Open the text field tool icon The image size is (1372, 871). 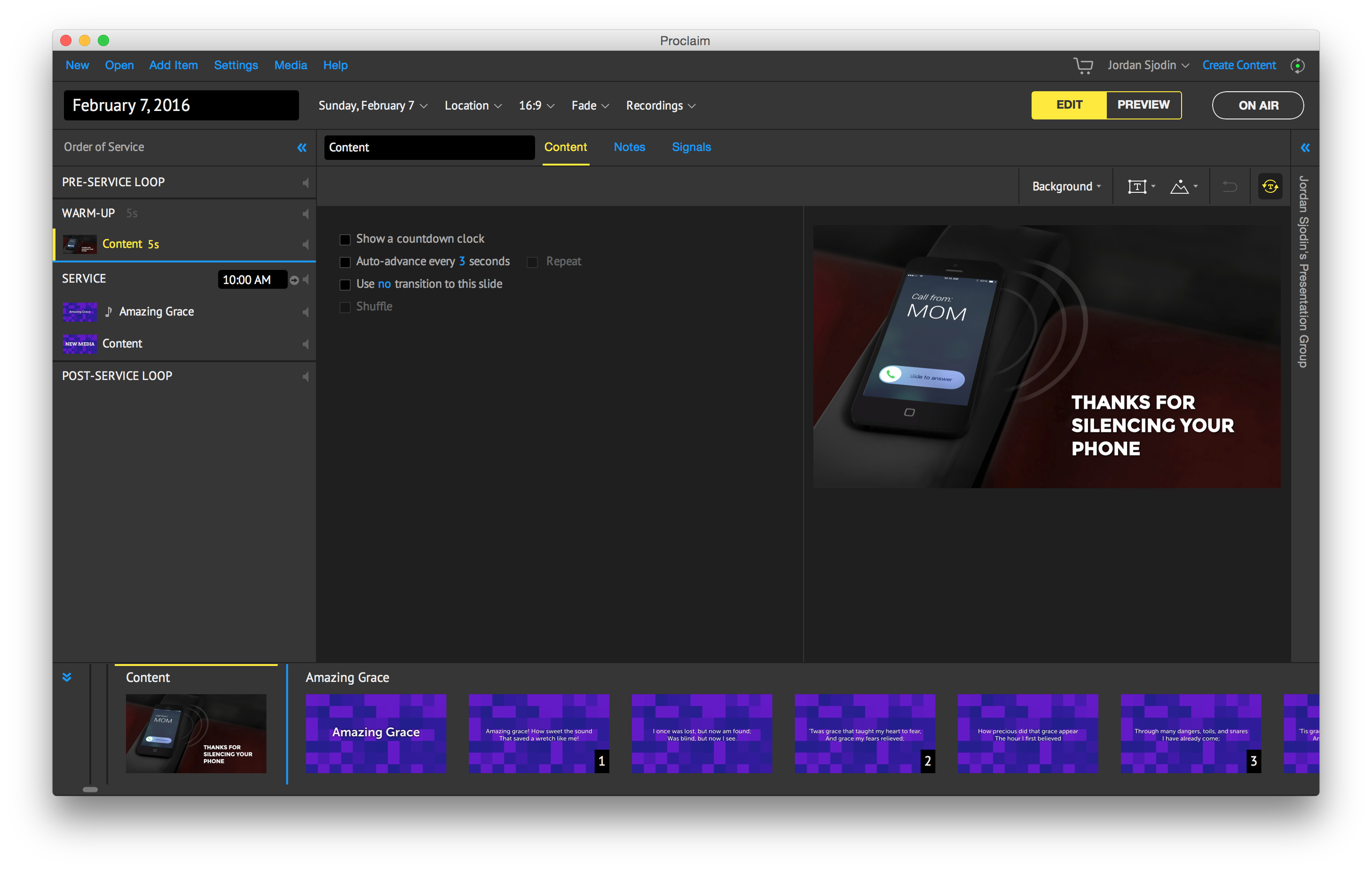[1137, 186]
